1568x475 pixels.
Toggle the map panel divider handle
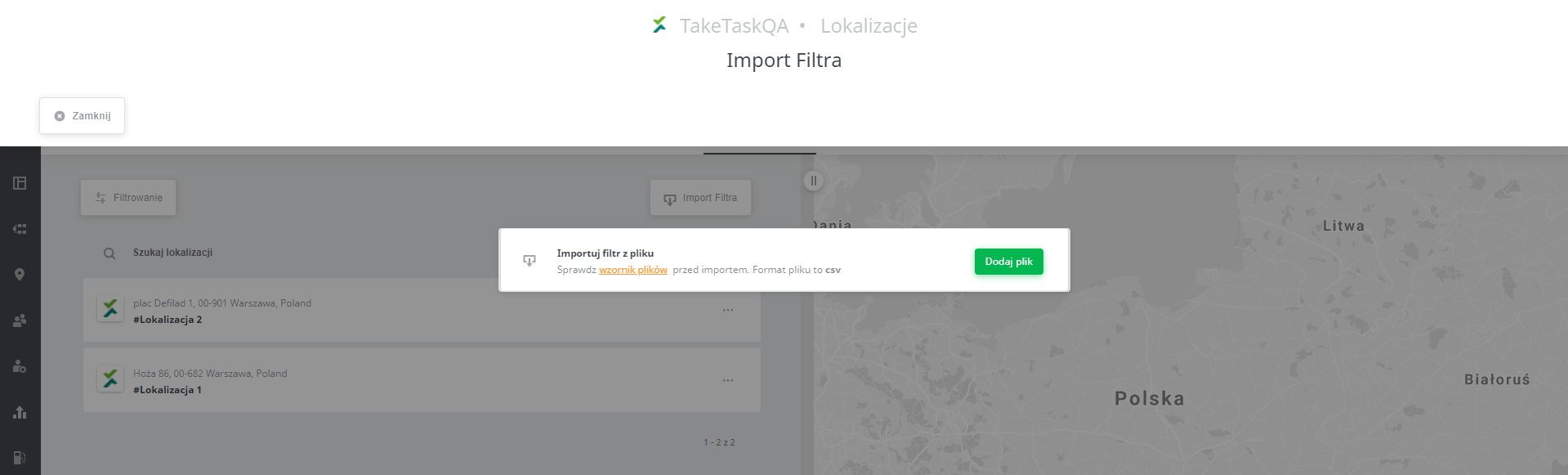tap(813, 181)
